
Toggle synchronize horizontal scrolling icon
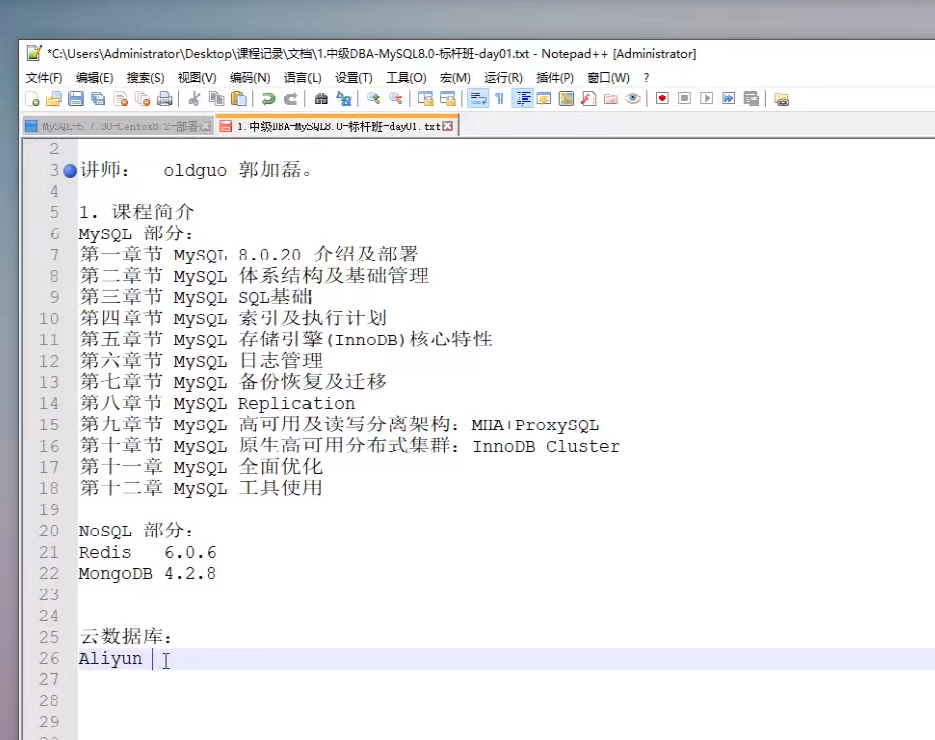(x=447, y=99)
